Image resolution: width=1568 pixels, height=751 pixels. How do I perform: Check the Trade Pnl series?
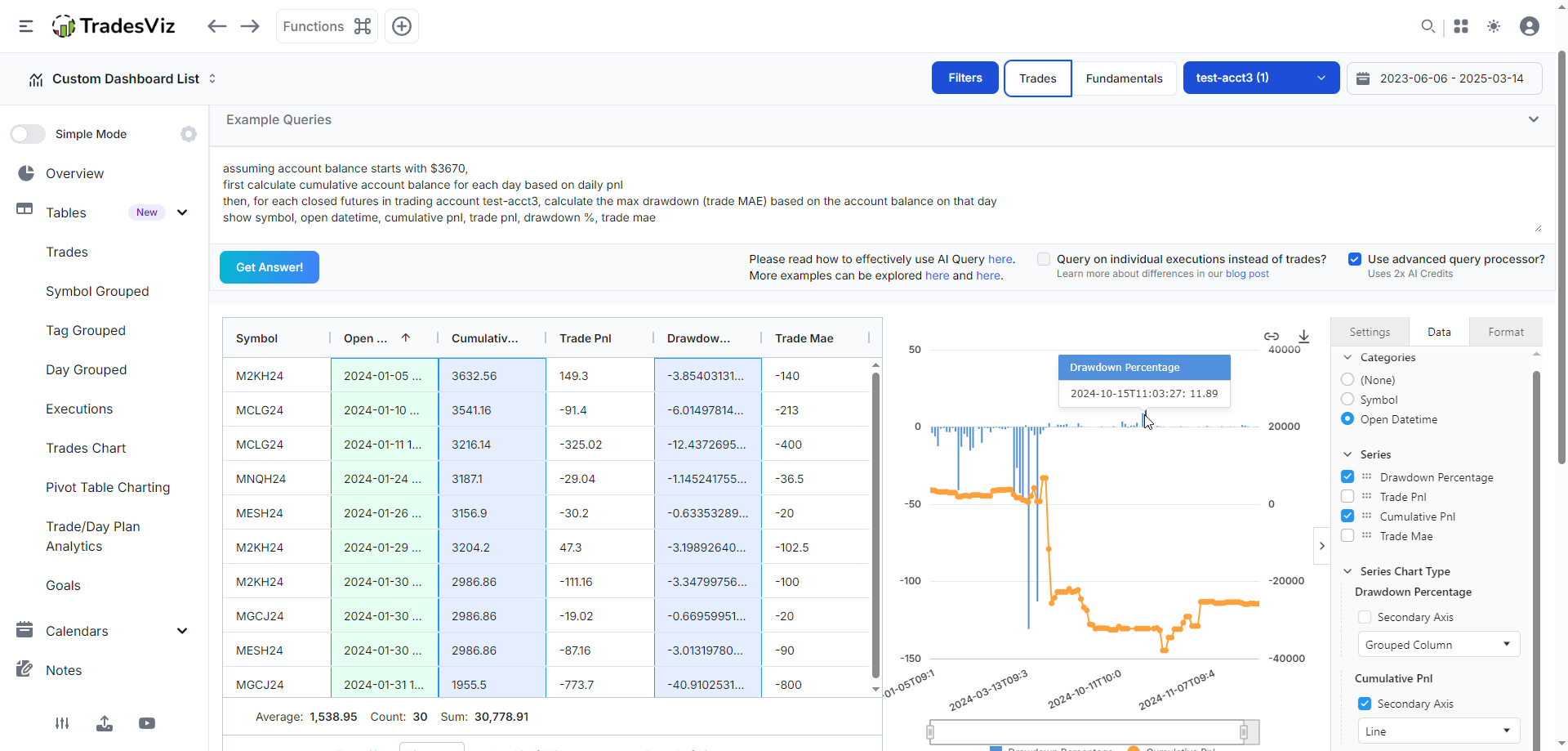[1347, 497]
